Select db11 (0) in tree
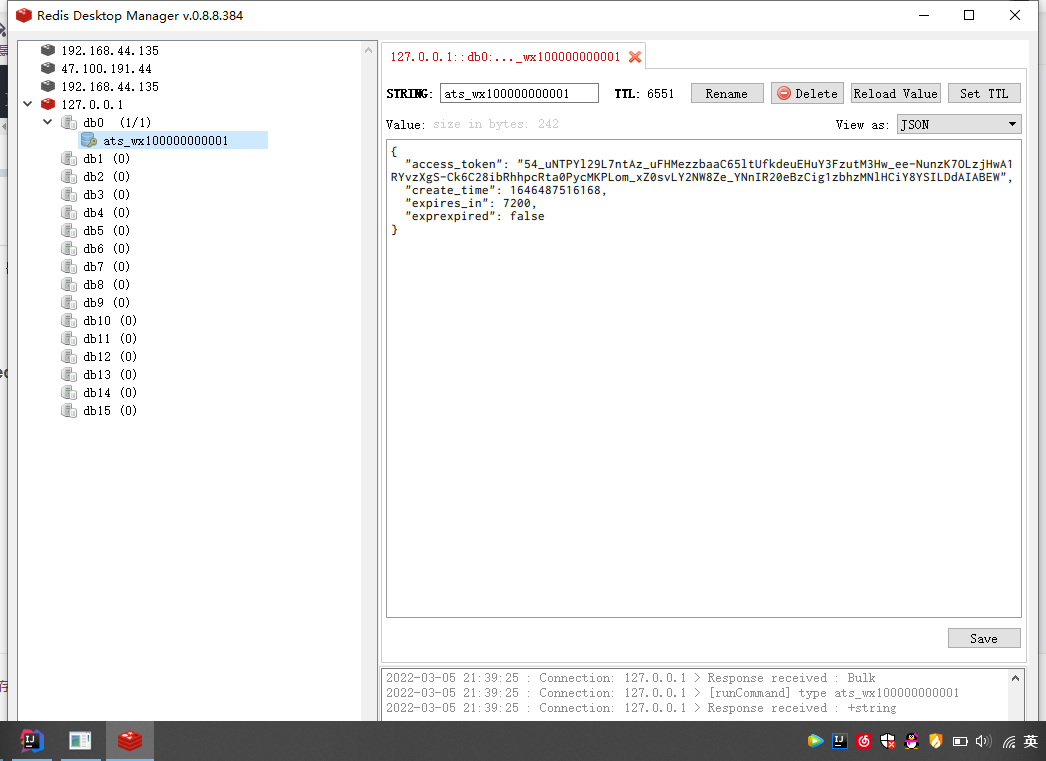The image size is (1046, 761). [110, 338]
